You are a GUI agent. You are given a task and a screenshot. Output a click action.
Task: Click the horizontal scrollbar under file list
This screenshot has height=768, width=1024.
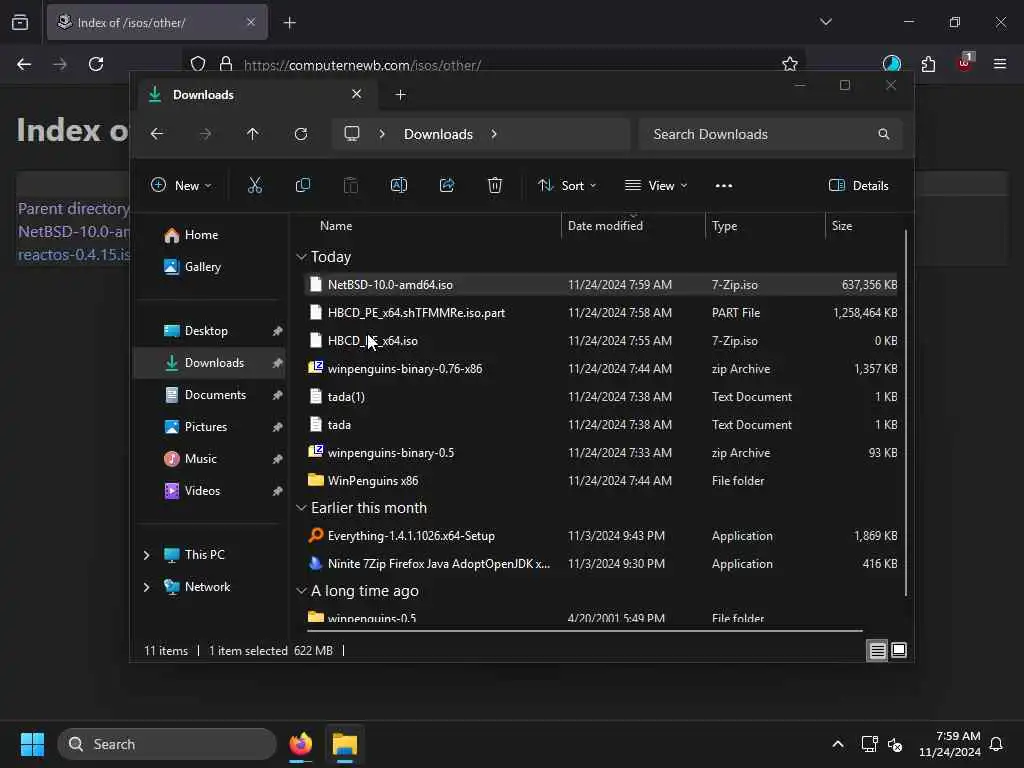pyautogui.click(x=584, y=631)
